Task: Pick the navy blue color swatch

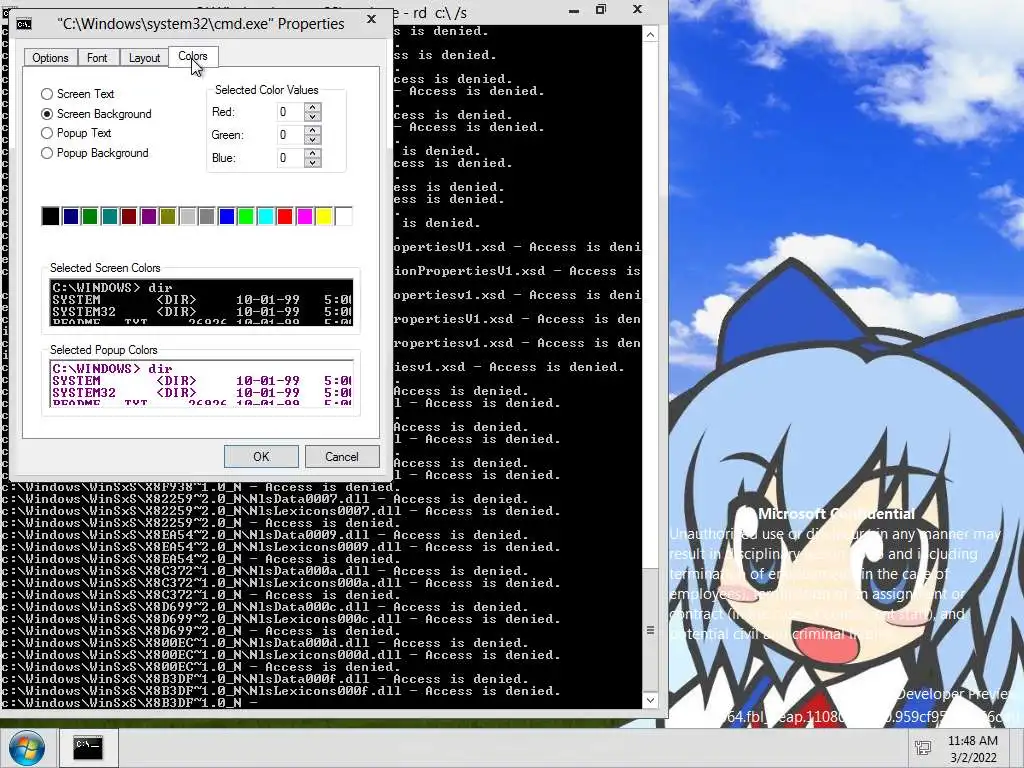Action: 71,216
